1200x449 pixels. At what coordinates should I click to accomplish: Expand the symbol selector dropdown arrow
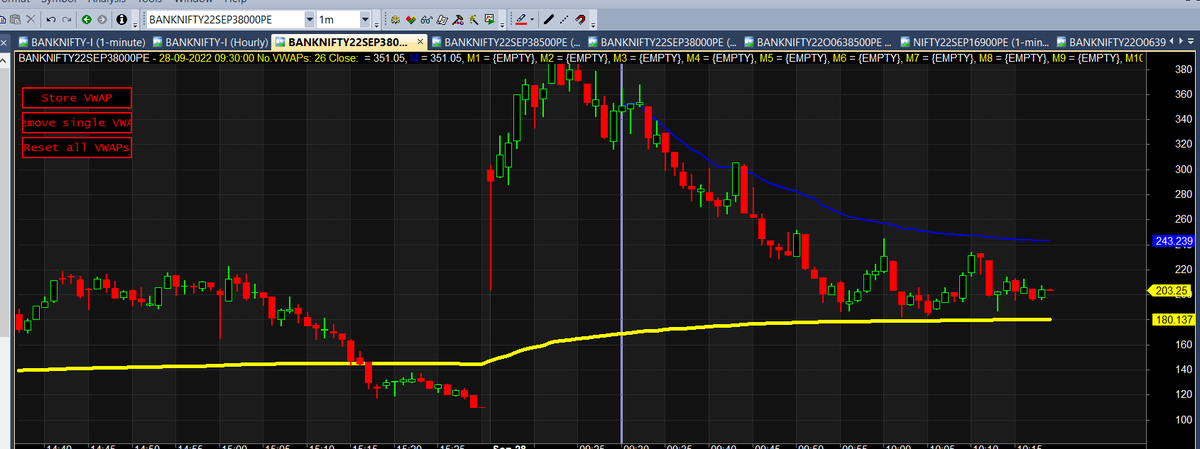point(308,20)
